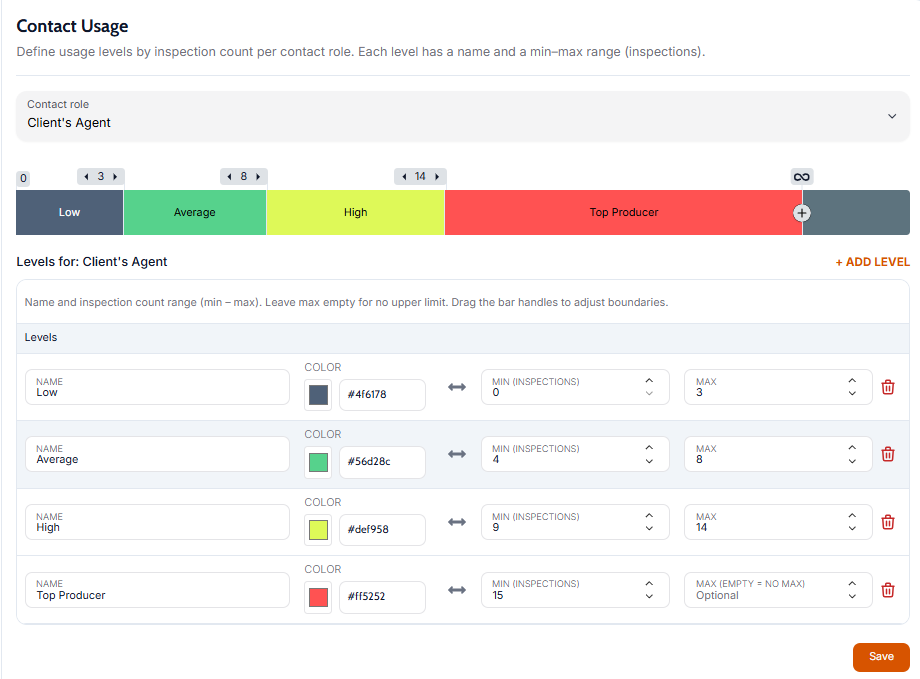Viewport: 920px width, 679px height.
Task: Delete the Top Producer level row
Action: pos(887,590)
